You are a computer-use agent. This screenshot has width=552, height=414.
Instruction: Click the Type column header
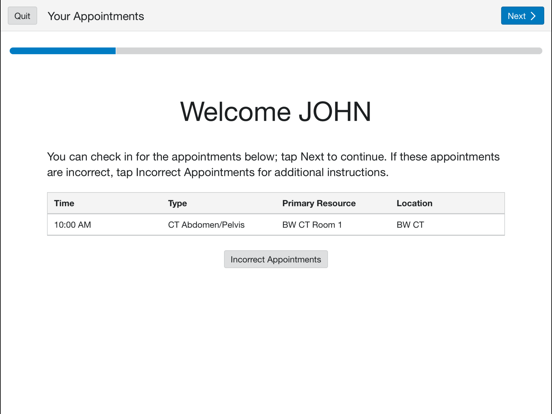(177, 203)
